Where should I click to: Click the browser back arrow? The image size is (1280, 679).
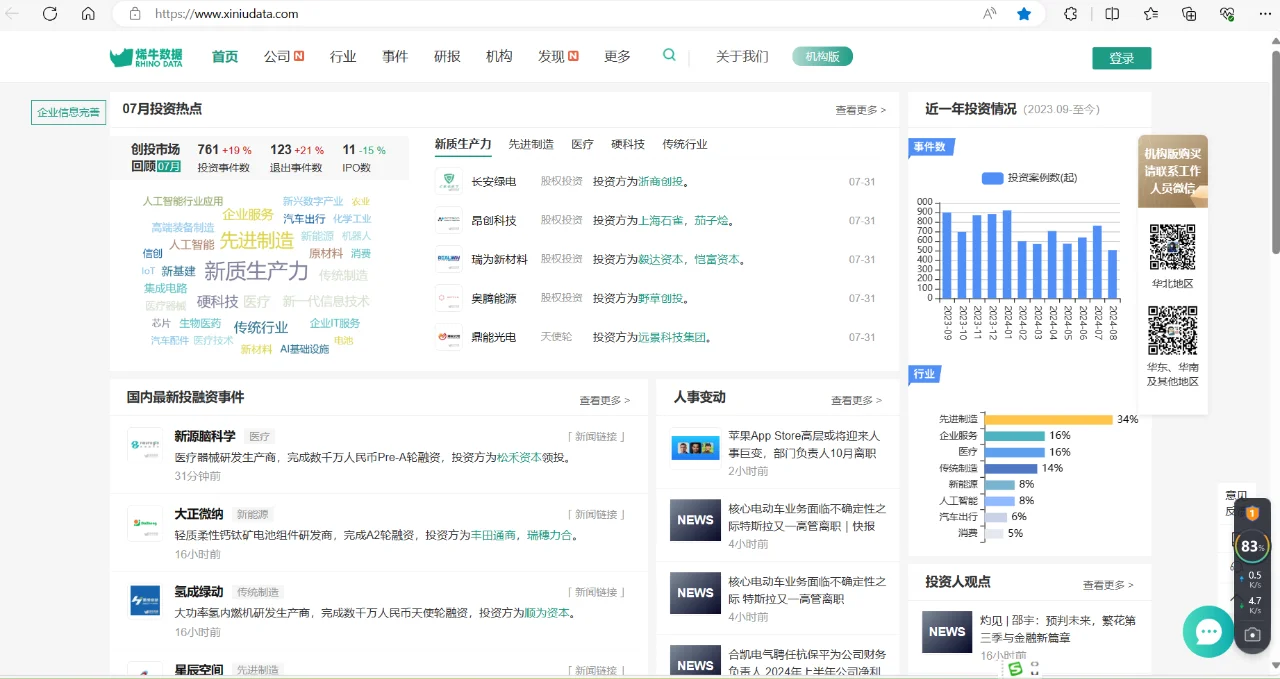12,14
